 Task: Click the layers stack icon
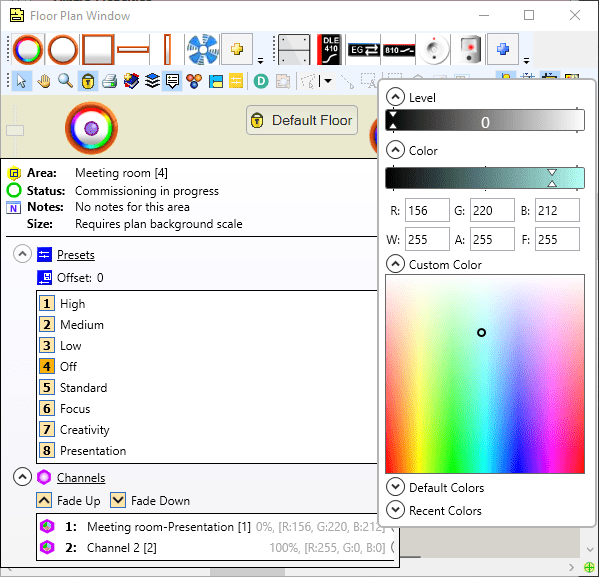[x=152, y=81]
